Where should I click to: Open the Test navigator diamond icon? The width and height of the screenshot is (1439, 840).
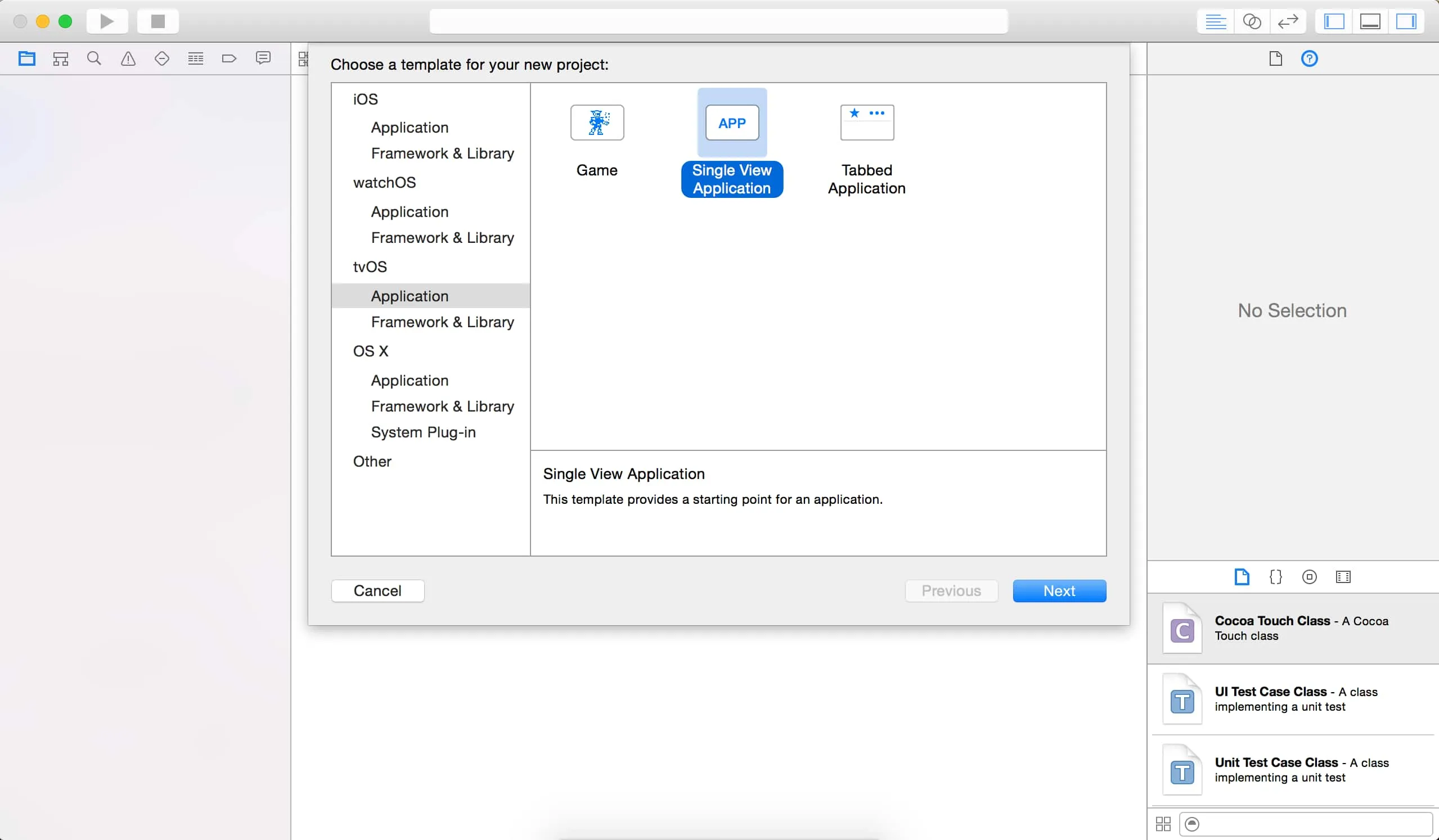click(x=161, y=58)
